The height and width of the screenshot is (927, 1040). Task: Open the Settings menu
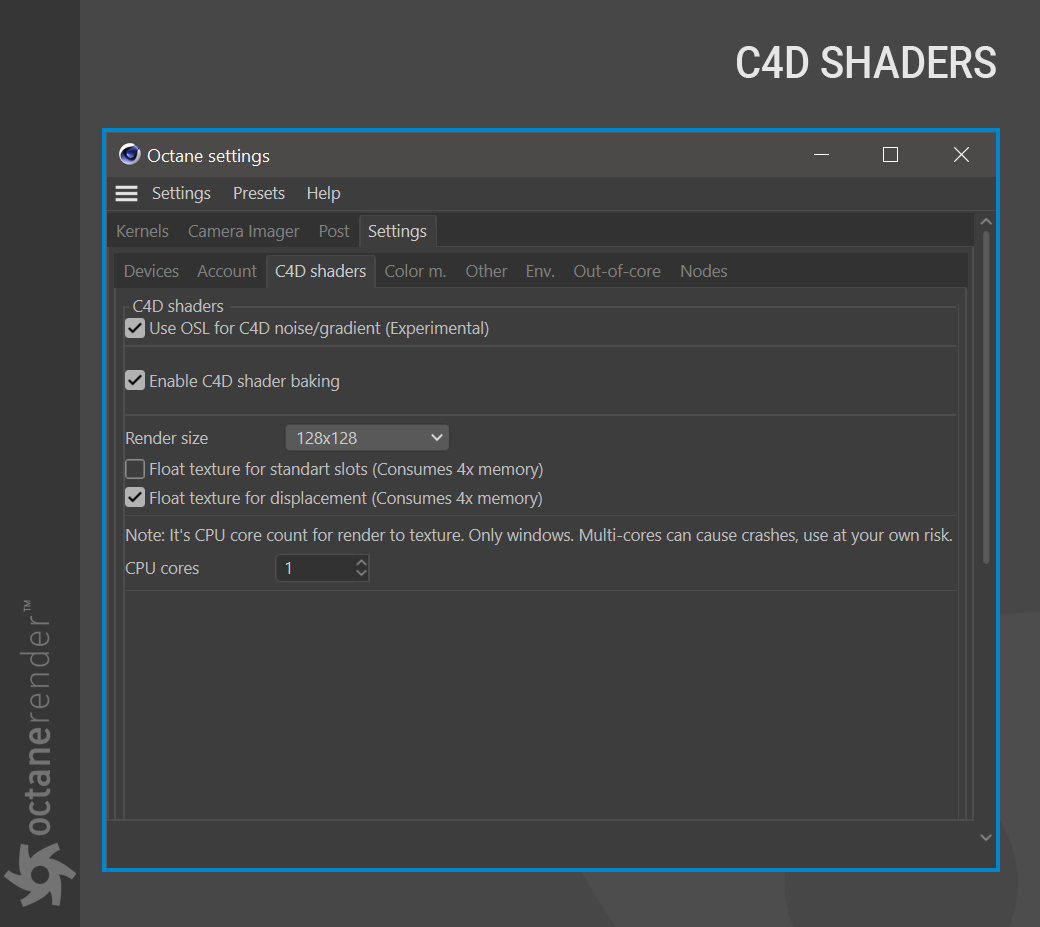(181, 193)
